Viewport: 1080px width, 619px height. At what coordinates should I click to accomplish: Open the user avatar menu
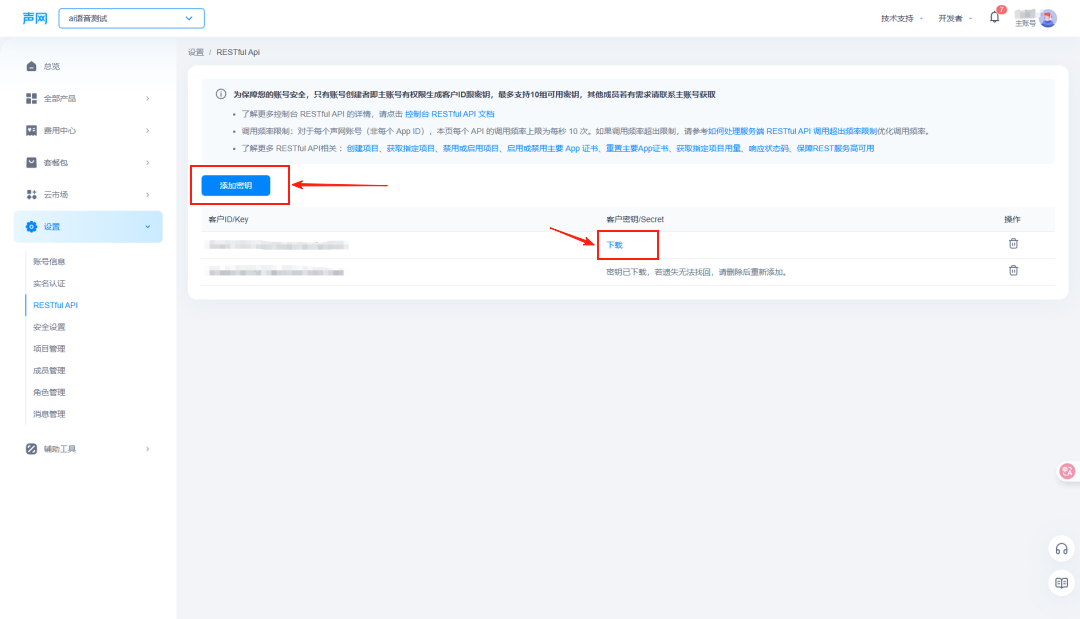(x=1048, y=18)
